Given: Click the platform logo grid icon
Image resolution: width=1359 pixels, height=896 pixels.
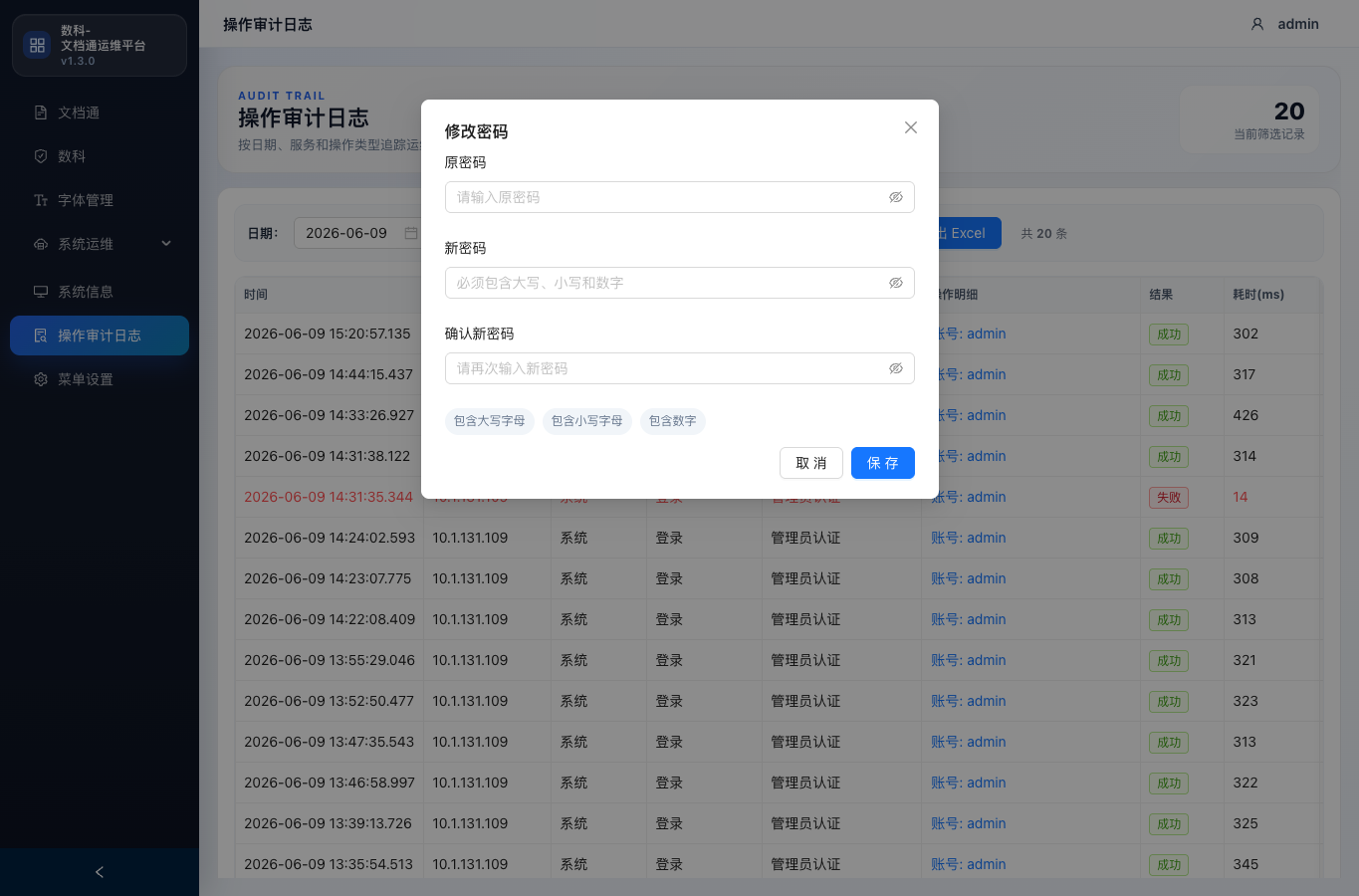Looking at the screenshot, I should coord(38,45).
